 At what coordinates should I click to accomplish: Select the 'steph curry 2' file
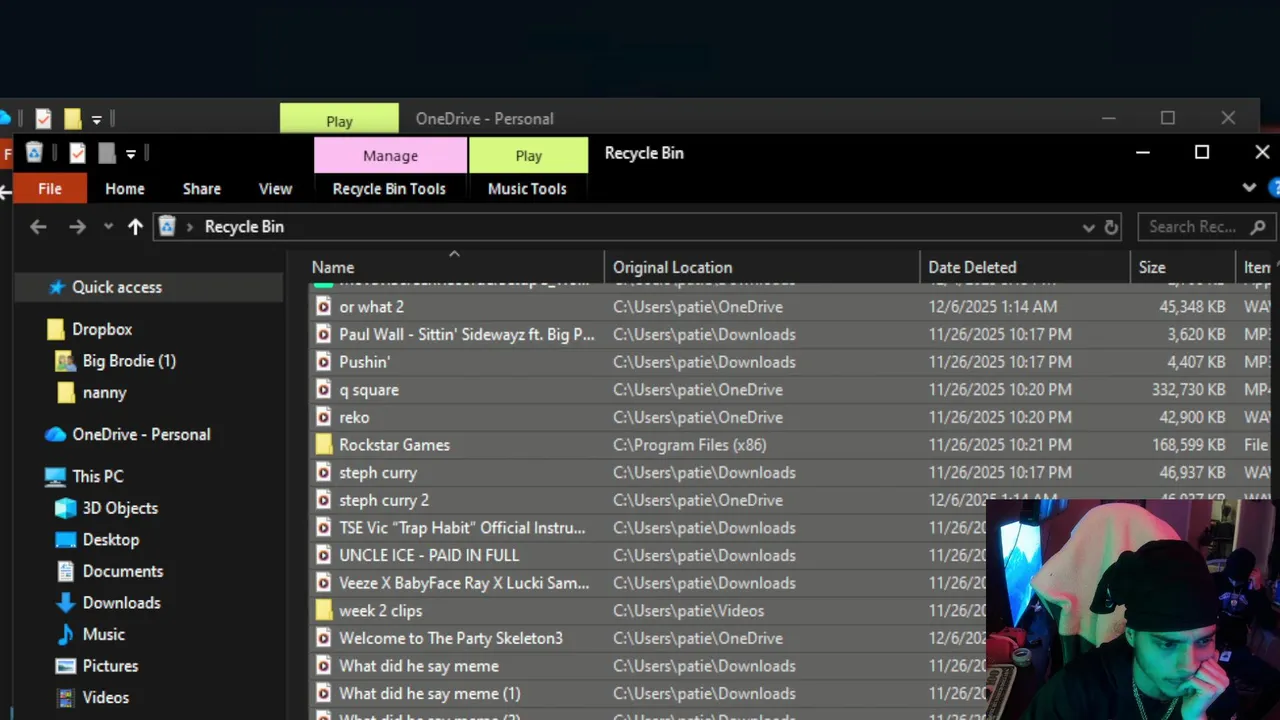click(x=384, y=500)
